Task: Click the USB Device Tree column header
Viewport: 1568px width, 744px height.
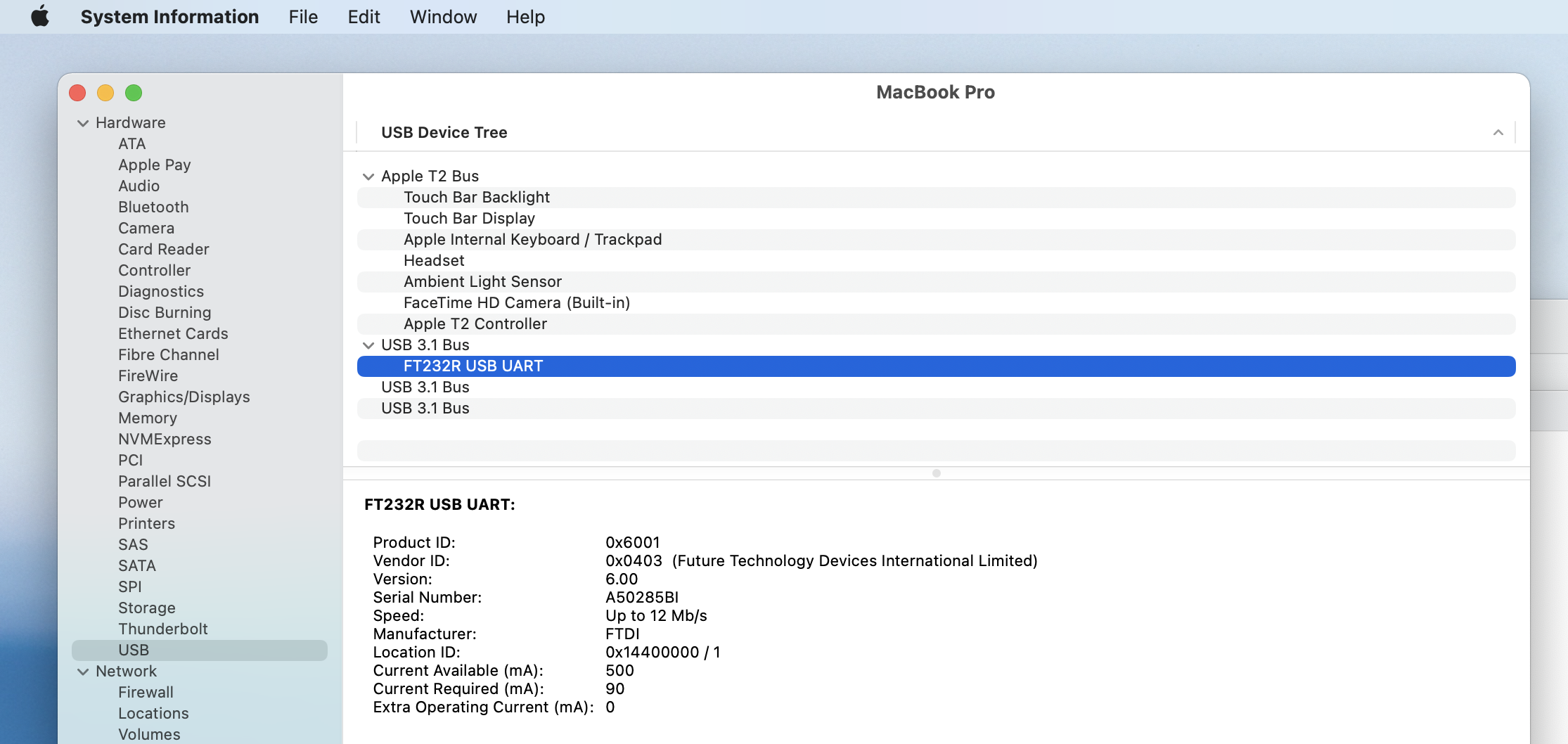Action: (935, 132)
